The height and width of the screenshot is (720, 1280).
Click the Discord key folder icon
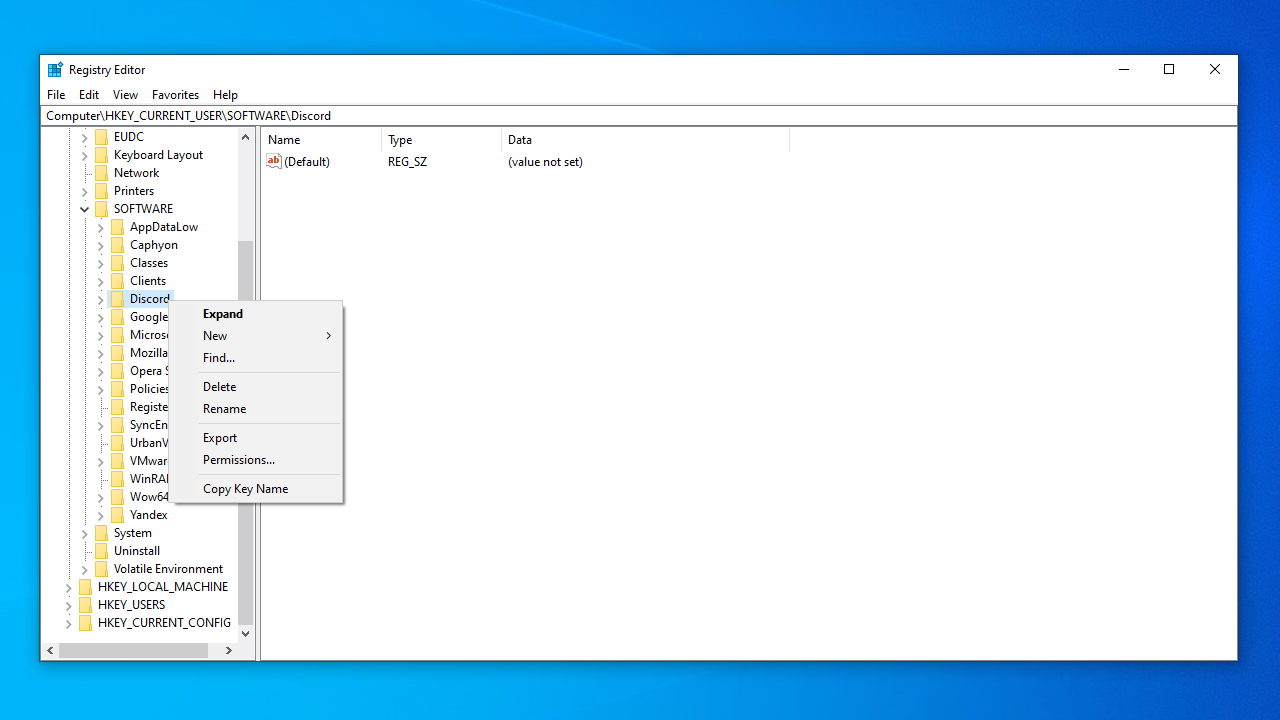(x=117, y=299)
